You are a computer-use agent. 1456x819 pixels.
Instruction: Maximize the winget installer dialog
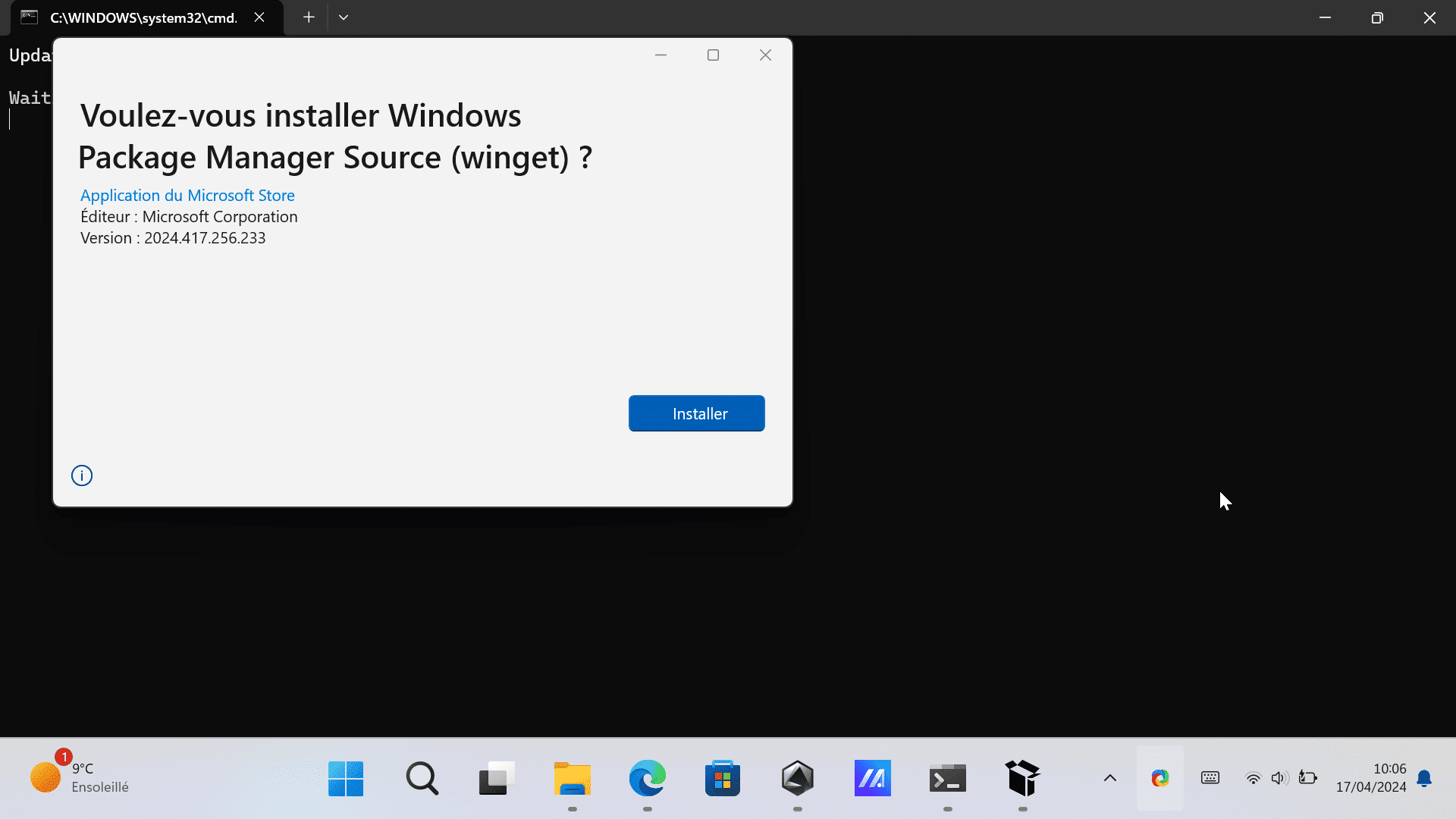(x=713, y=55)
